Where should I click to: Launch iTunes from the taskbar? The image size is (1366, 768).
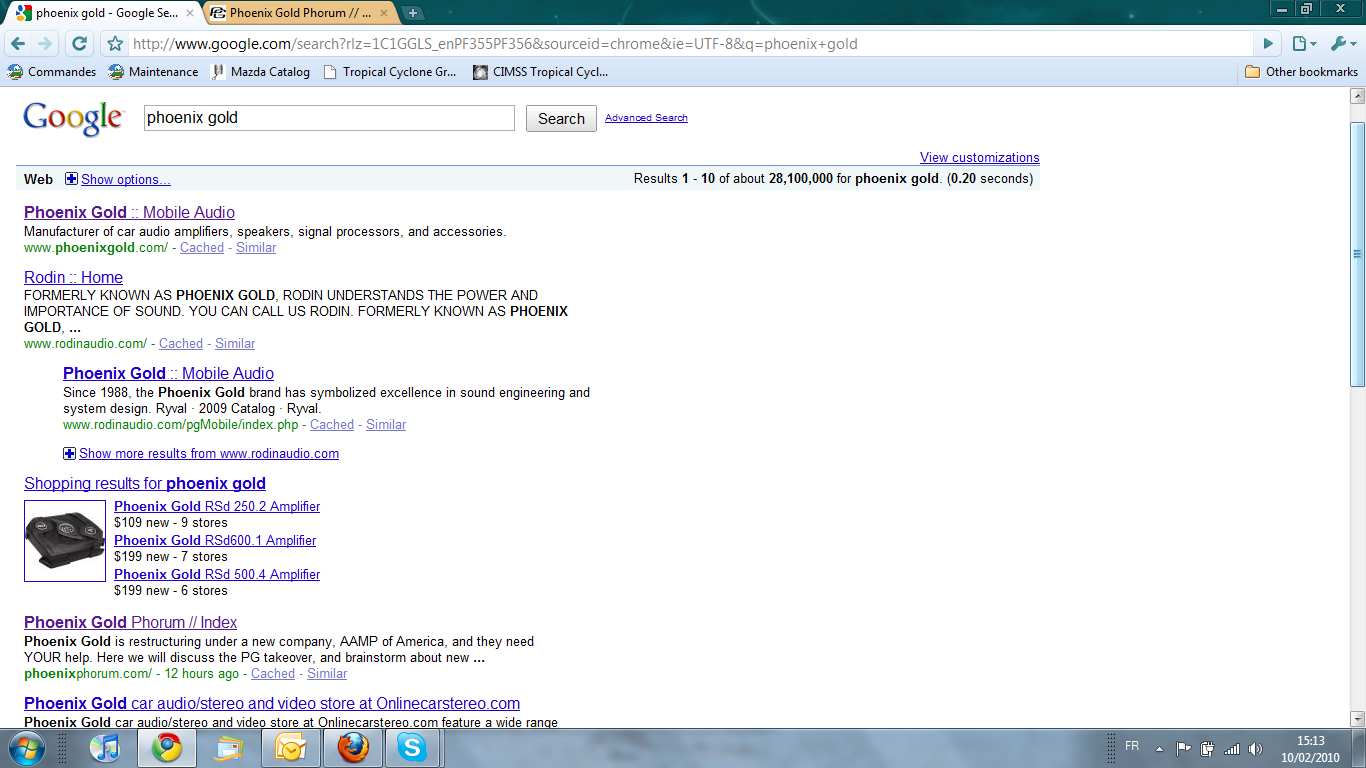point(104,748)
